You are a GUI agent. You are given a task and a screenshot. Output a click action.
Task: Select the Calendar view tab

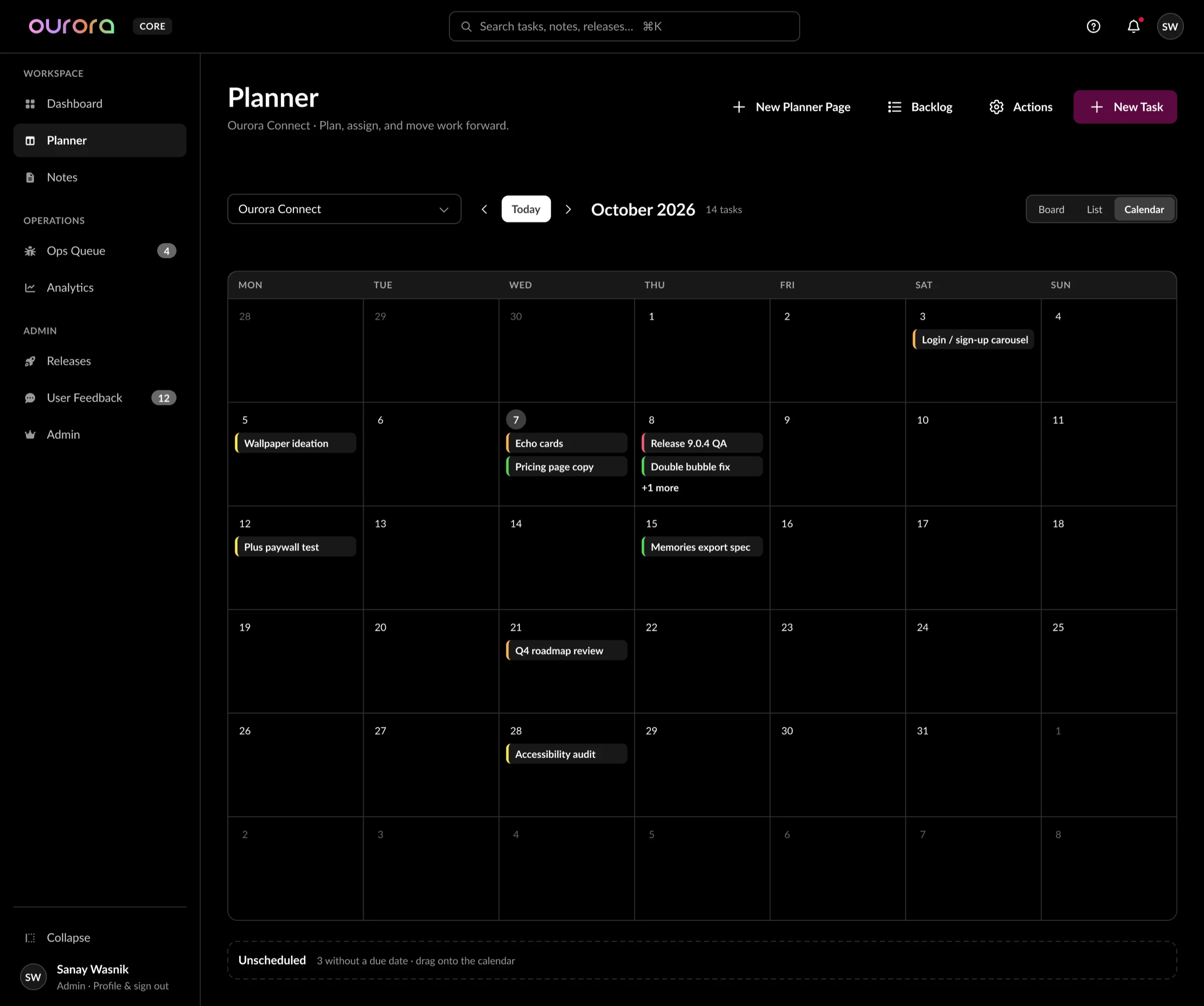(x=1144, y=209)
